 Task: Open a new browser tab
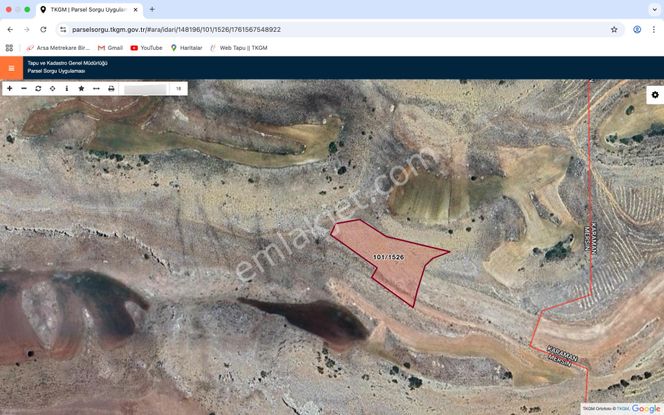pyautogui.click(x=152, y=9)
